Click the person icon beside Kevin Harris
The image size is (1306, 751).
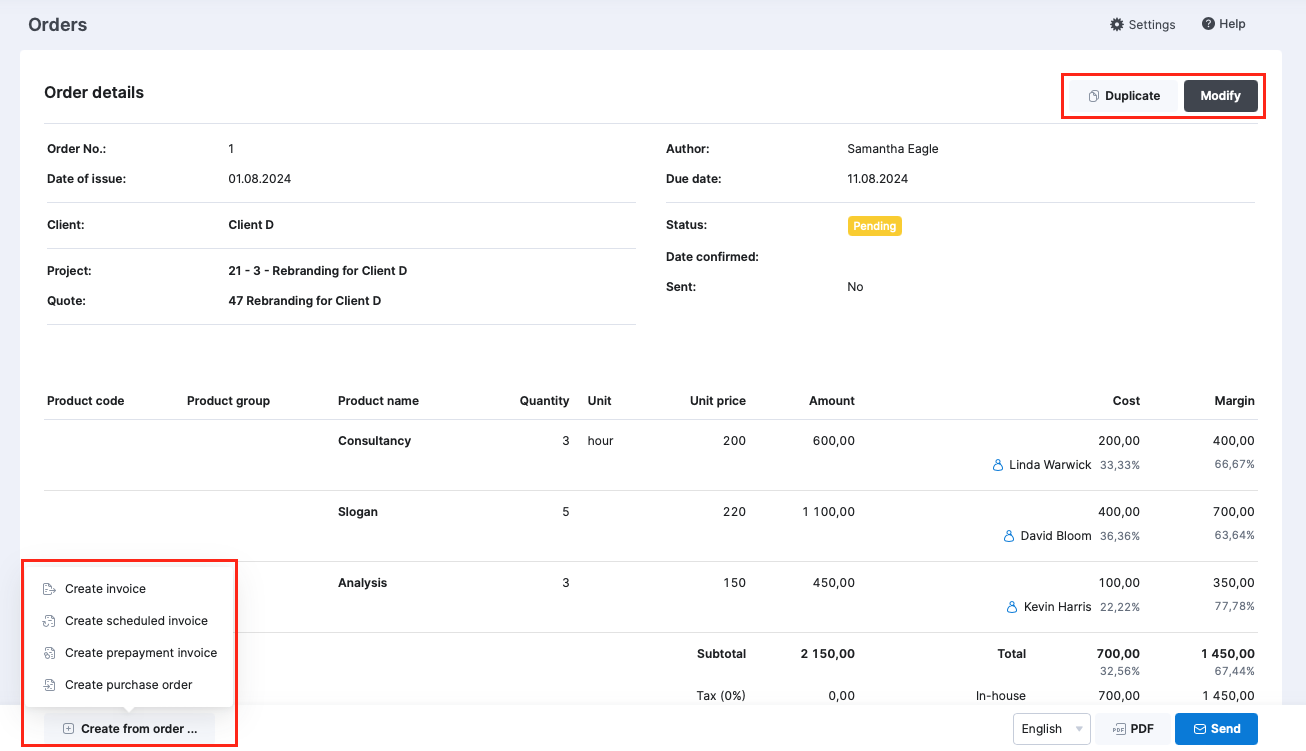[1012, 607]
